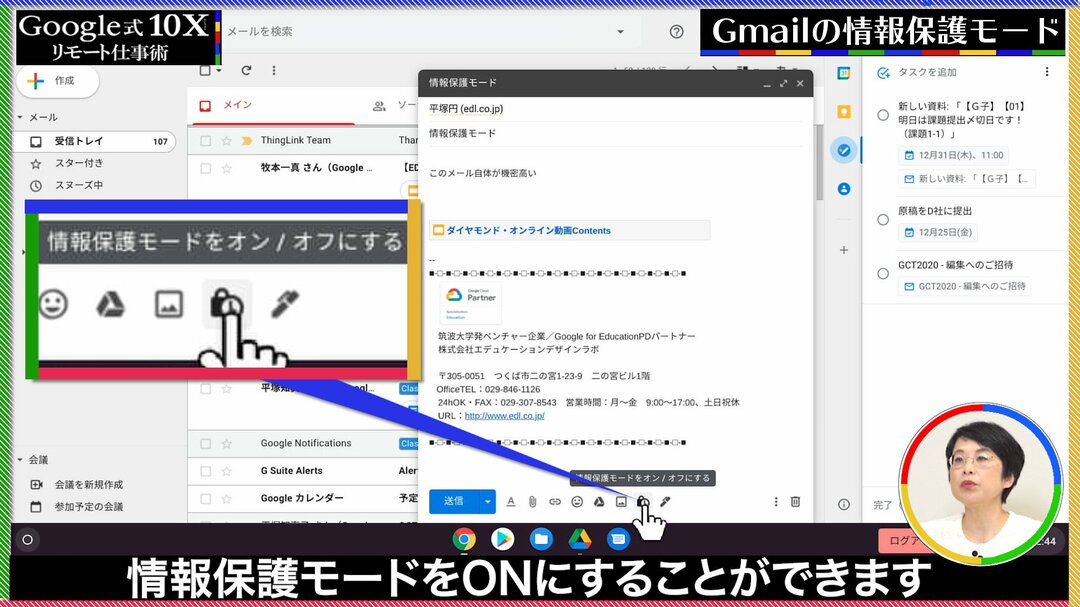Open the mail list toolbar more menu

[273, 70]
